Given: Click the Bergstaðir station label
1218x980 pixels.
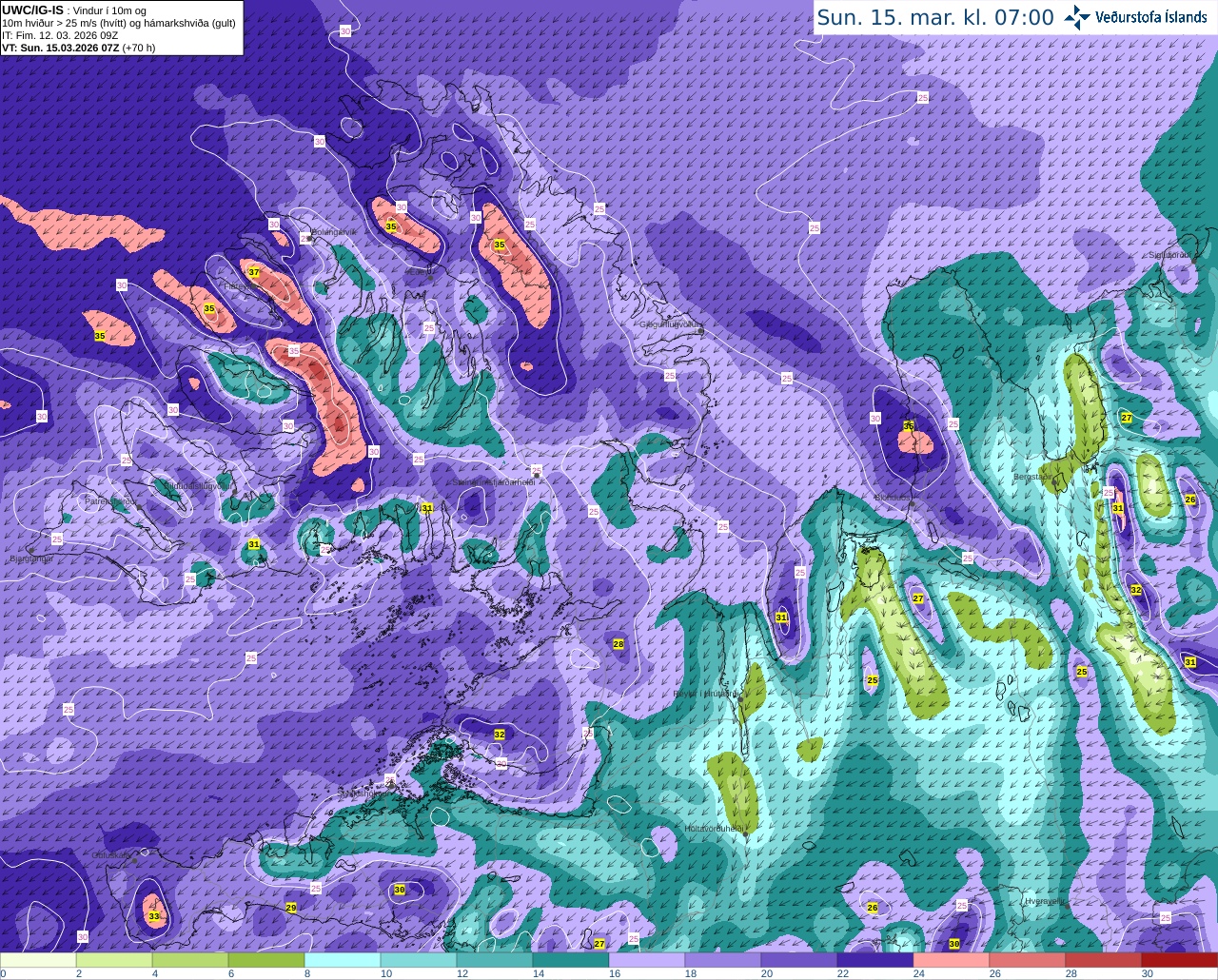Looking at the screenshot, I should [x=1033, y=476].
